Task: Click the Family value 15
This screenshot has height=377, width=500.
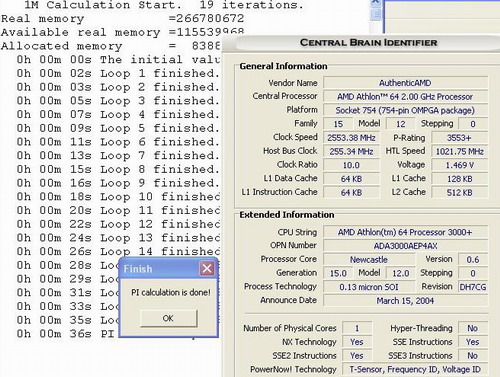Action: [338, 124]
